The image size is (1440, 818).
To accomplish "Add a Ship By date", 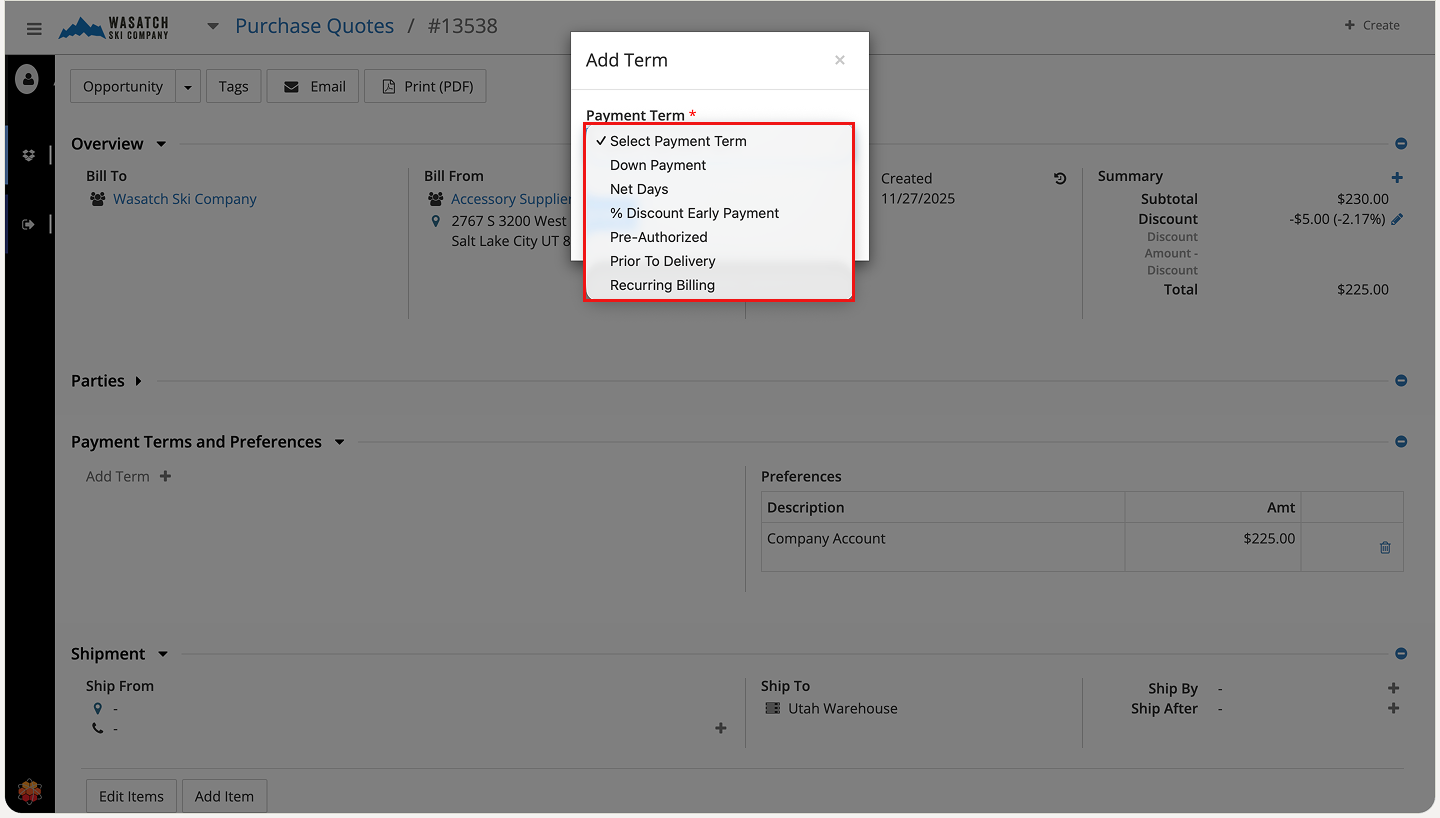I will tap(1393, 688).
